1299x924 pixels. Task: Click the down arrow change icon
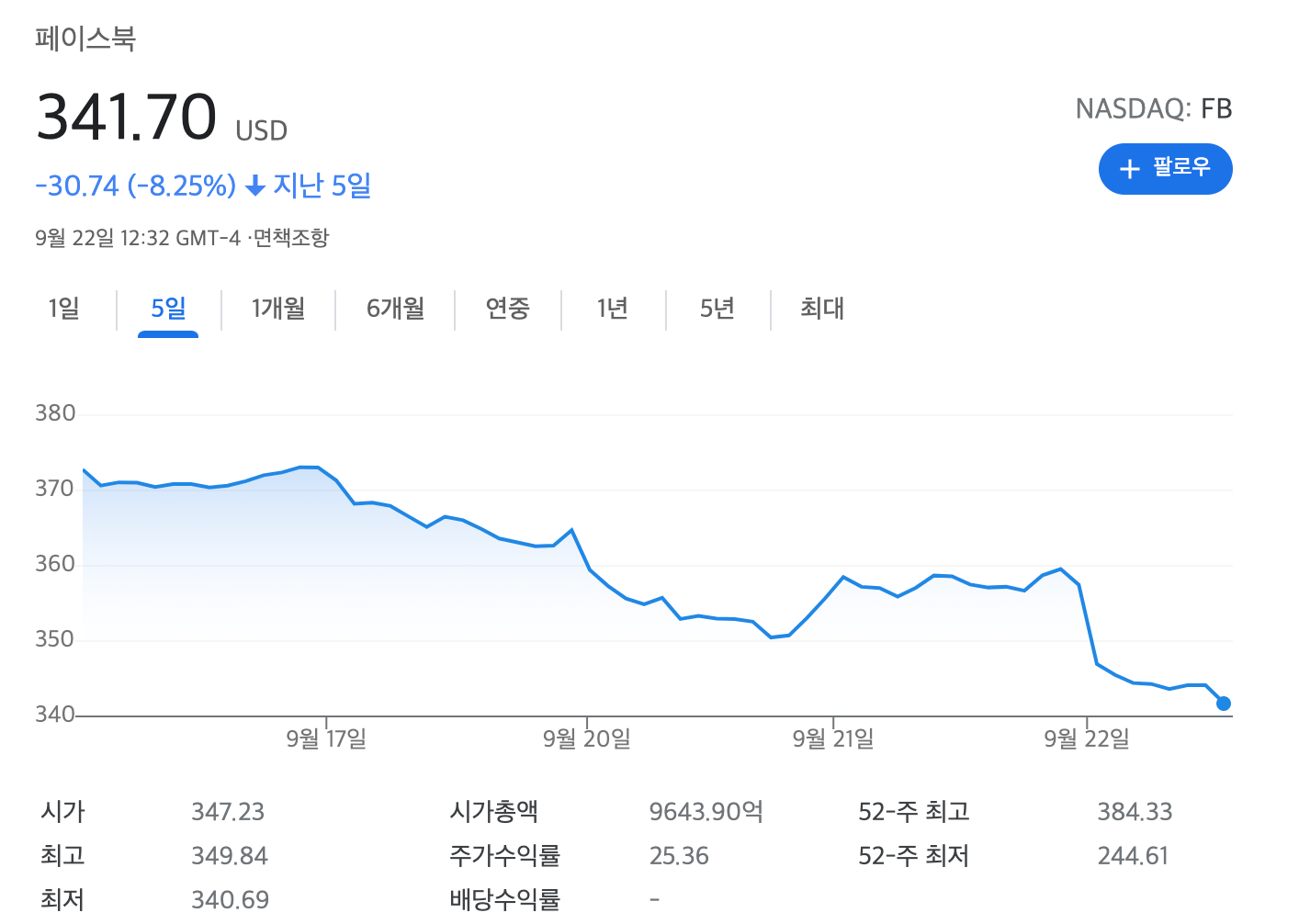coord(255,186)
